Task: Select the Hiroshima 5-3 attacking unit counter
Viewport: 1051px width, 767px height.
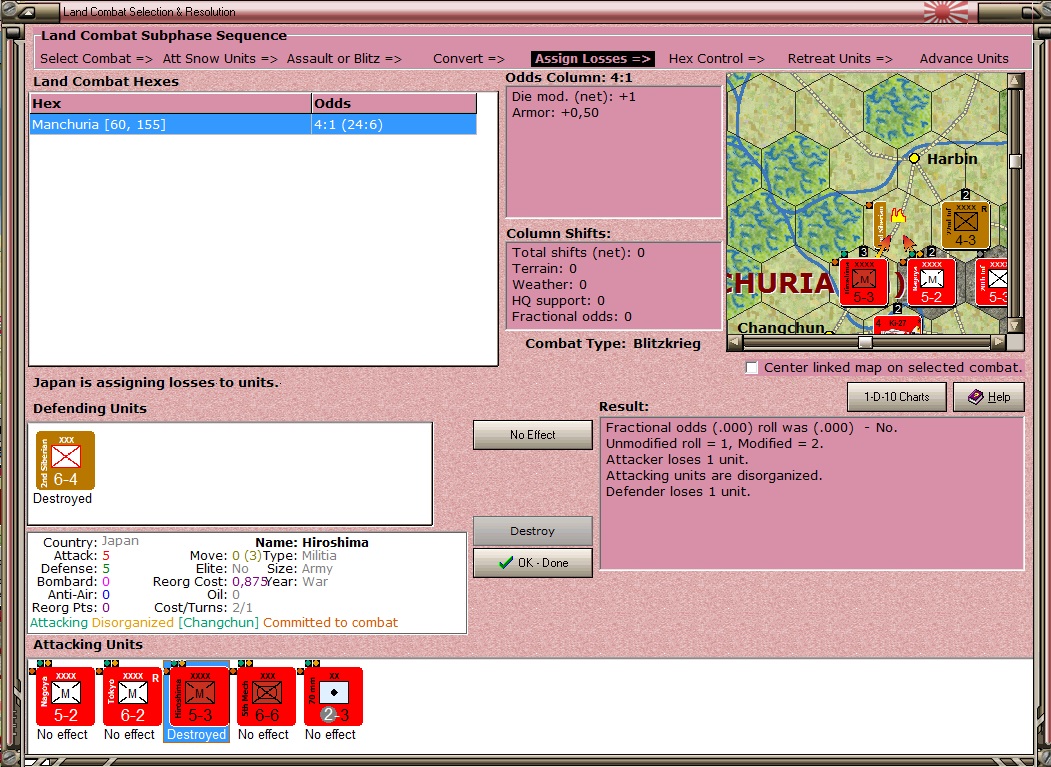Action: click(199, 696)
